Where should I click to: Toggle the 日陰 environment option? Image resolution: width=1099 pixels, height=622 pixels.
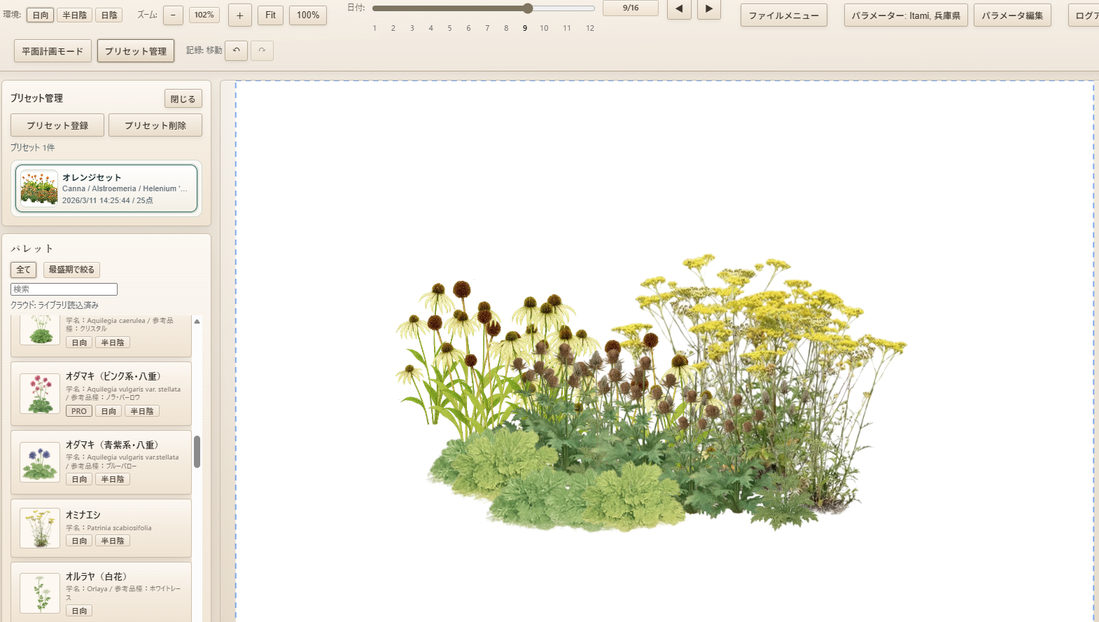click(108, 15)
